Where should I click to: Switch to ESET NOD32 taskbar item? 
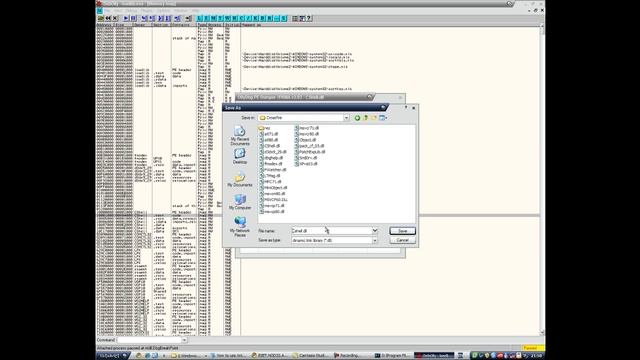click(269, 356)
